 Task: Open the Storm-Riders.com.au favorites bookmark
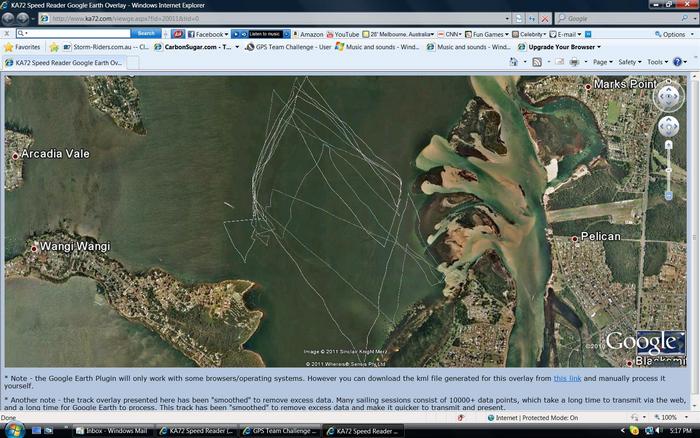[x=110, y=47]
